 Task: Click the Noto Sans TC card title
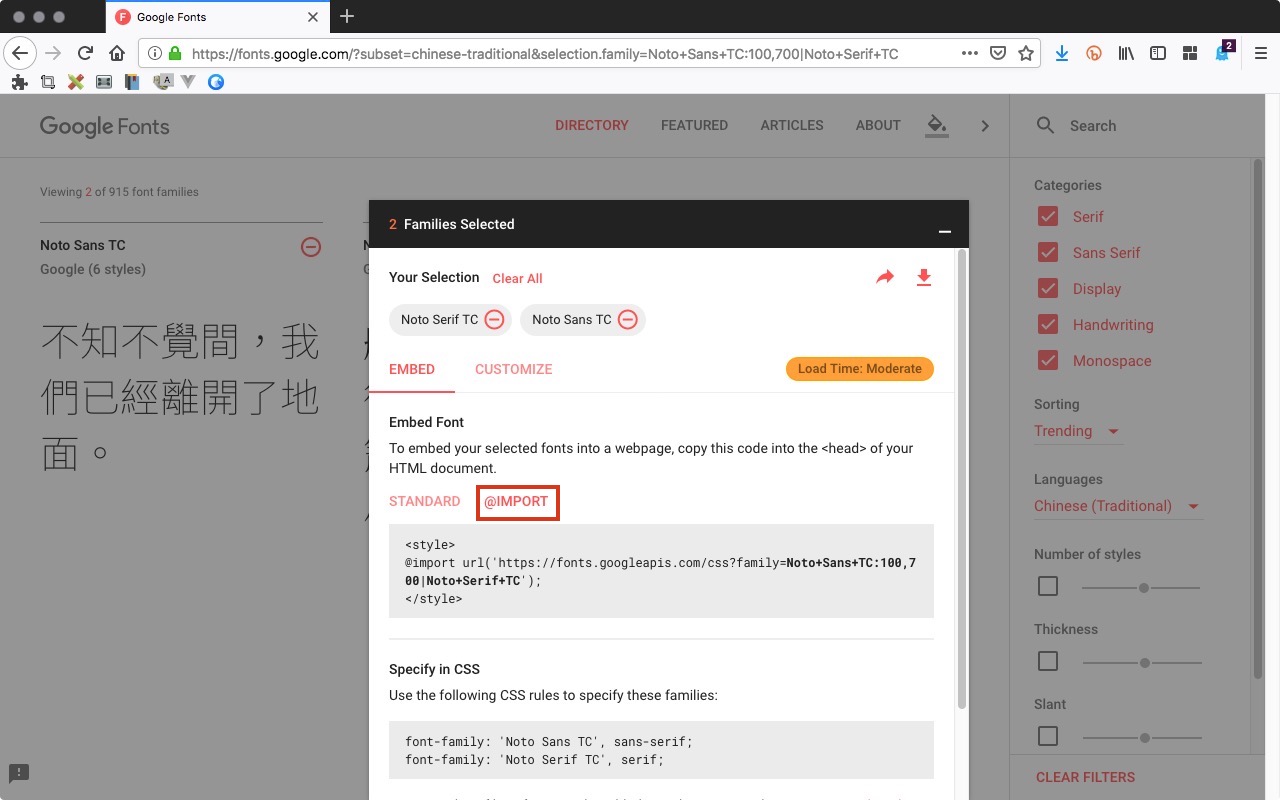tap(83, 245)
